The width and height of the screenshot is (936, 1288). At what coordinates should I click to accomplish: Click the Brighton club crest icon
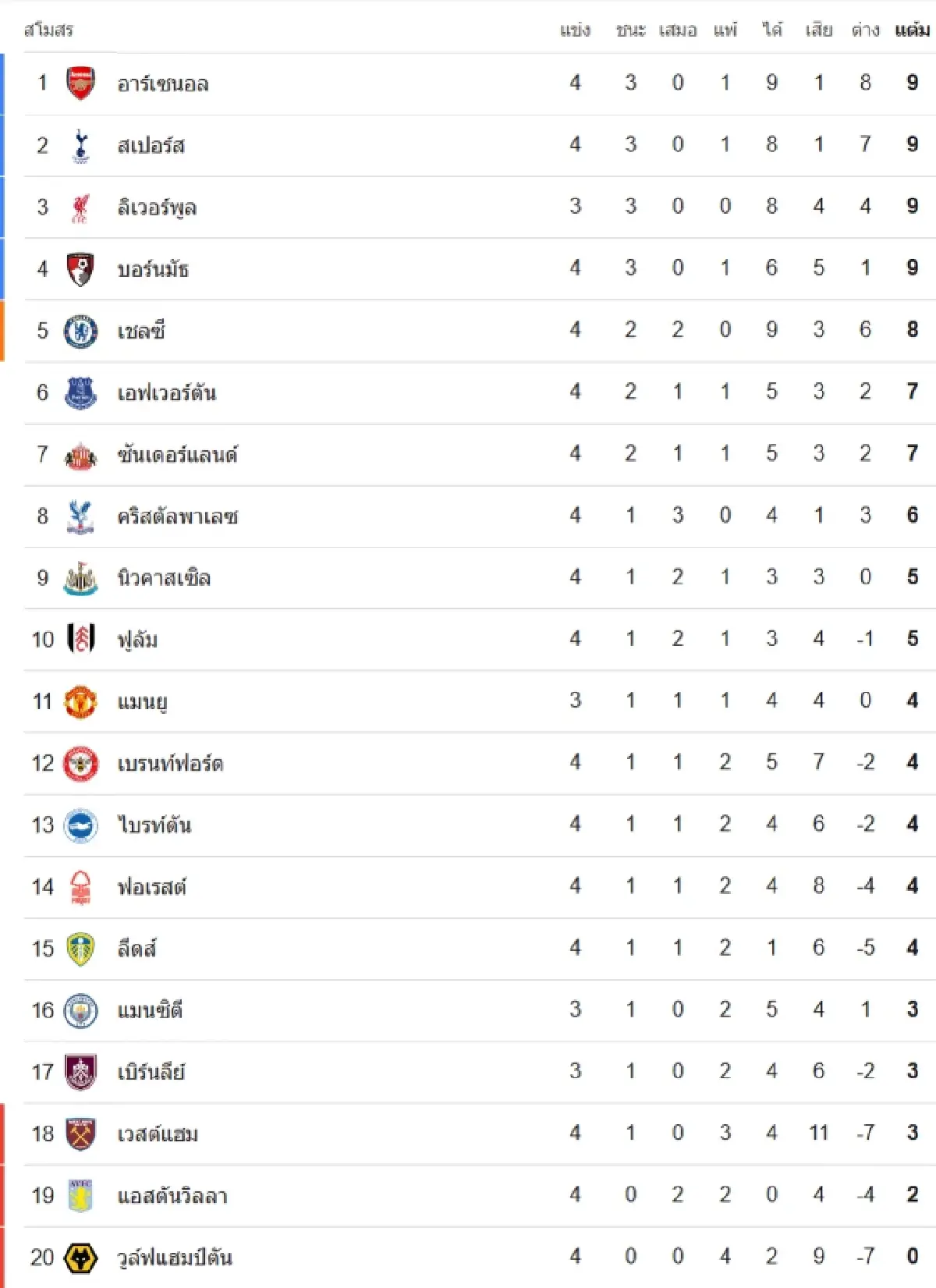(80, 825)
